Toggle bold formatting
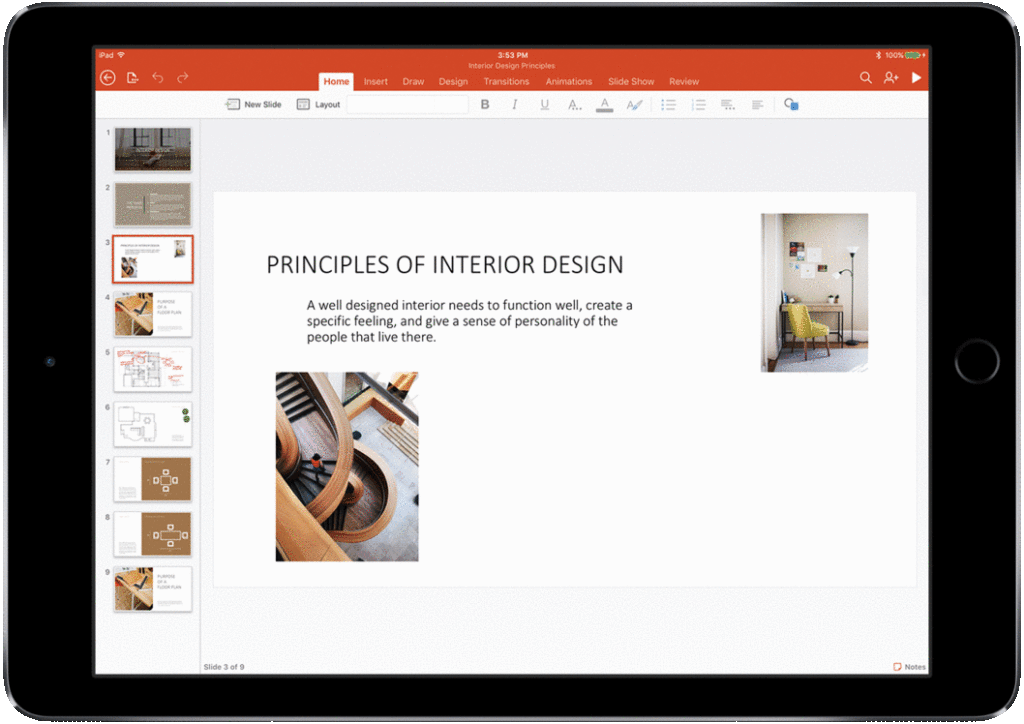Image resolution: width=1024 pixels, height=724 pixels. tap(485, 104)
